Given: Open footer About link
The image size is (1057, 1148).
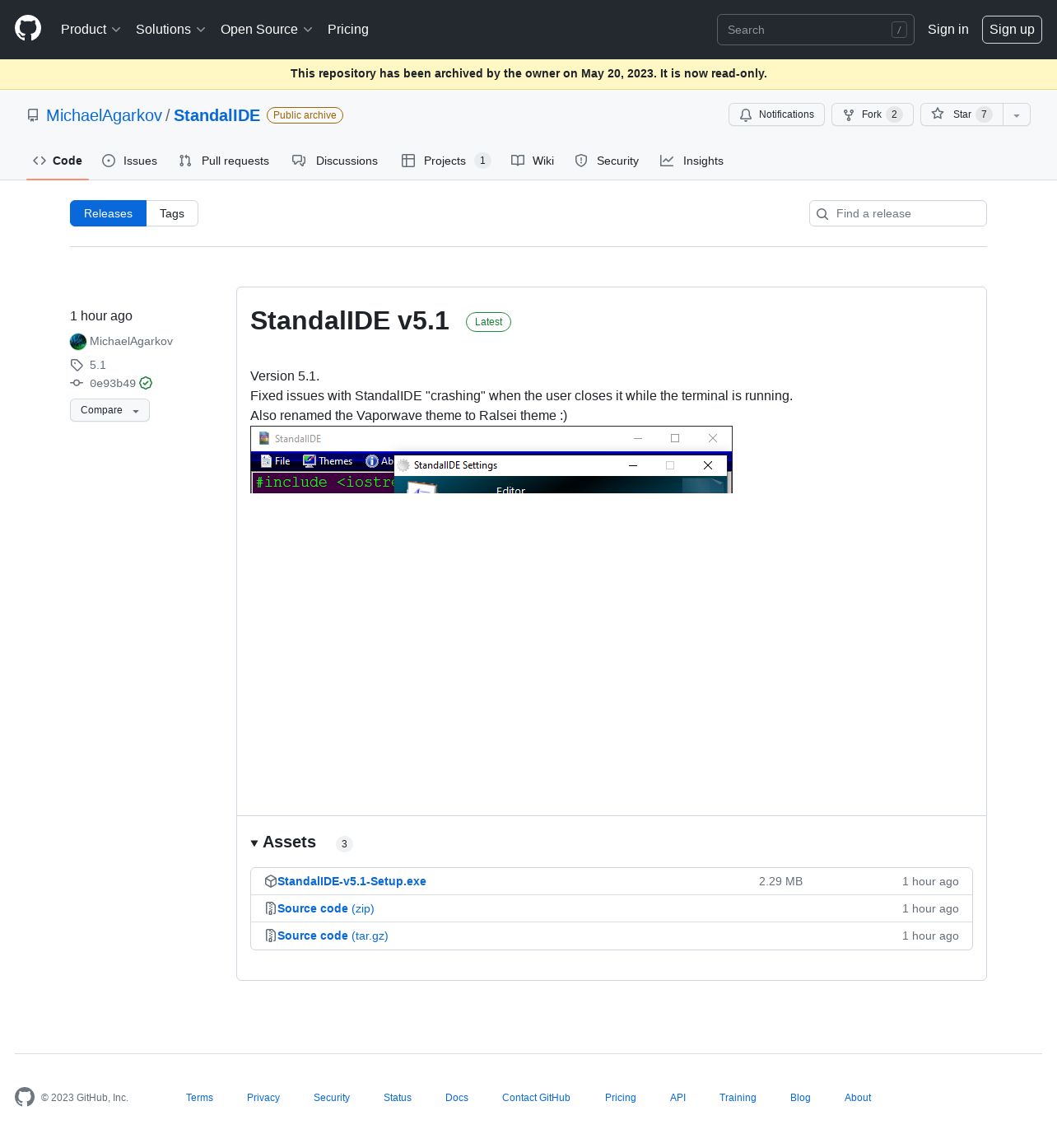Looking at the screenshot, I should pos(858,1098).
